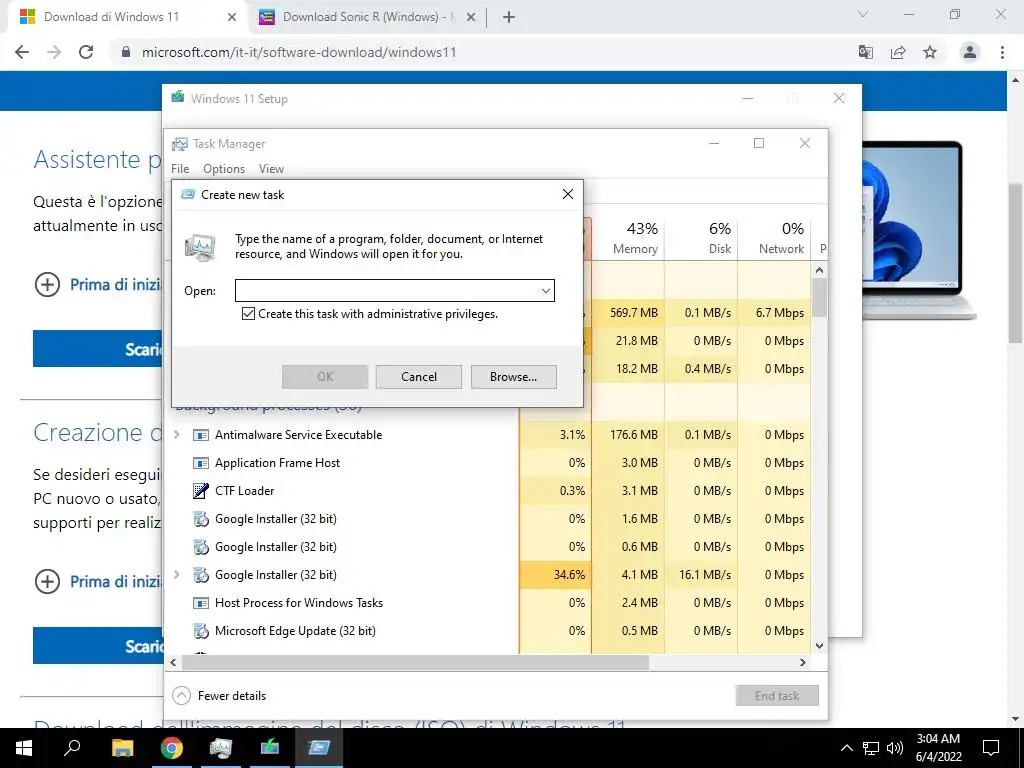The image size is (1024, 768).
Task: Sort by the Memory column header
Action: click(x=628, y=238)
